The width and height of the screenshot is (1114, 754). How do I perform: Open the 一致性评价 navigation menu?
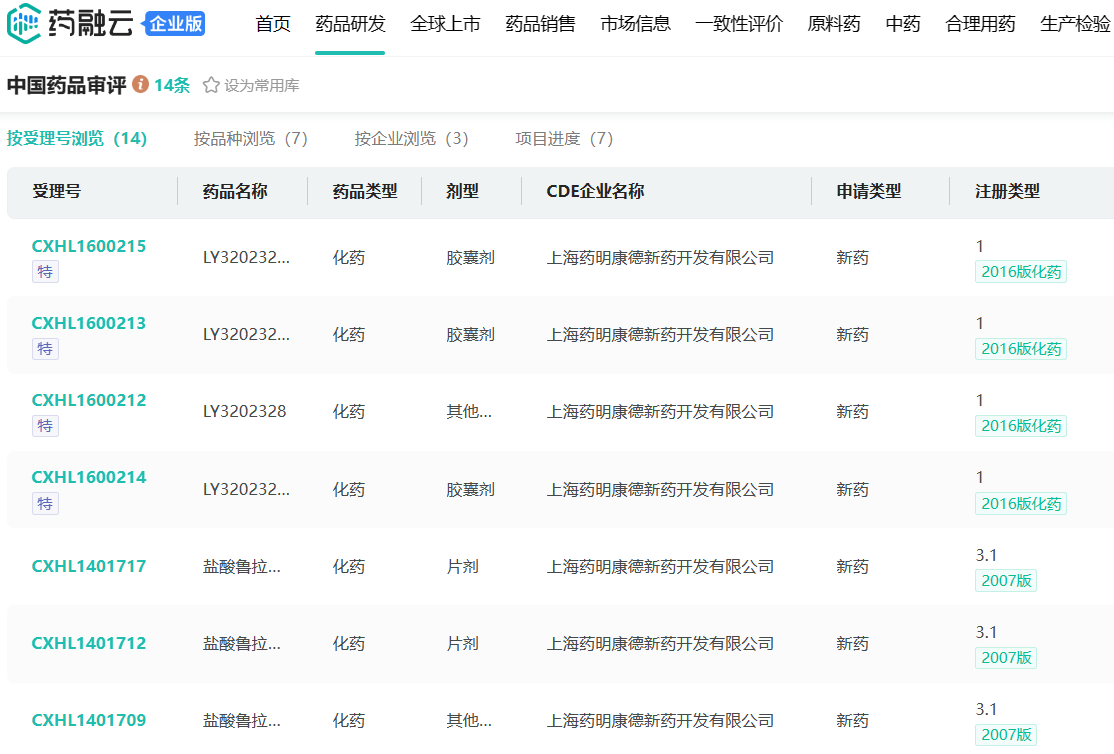739,24
